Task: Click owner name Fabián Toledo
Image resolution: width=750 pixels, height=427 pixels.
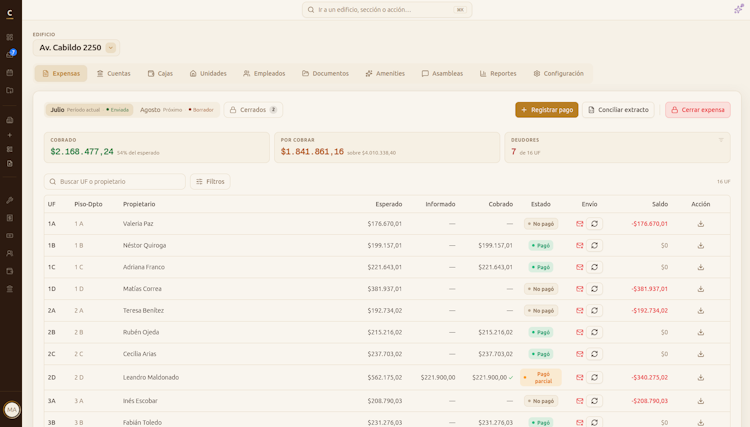Action: (142, 422)
